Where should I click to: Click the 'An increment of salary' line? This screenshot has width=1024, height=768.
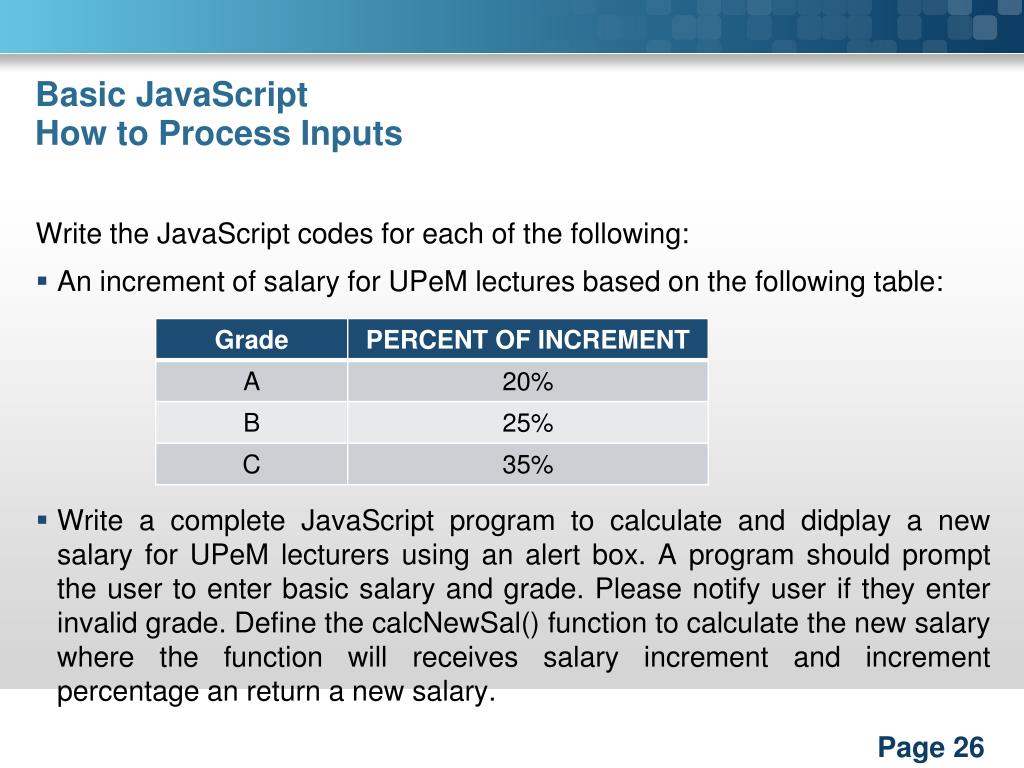[x=500, y=282]
